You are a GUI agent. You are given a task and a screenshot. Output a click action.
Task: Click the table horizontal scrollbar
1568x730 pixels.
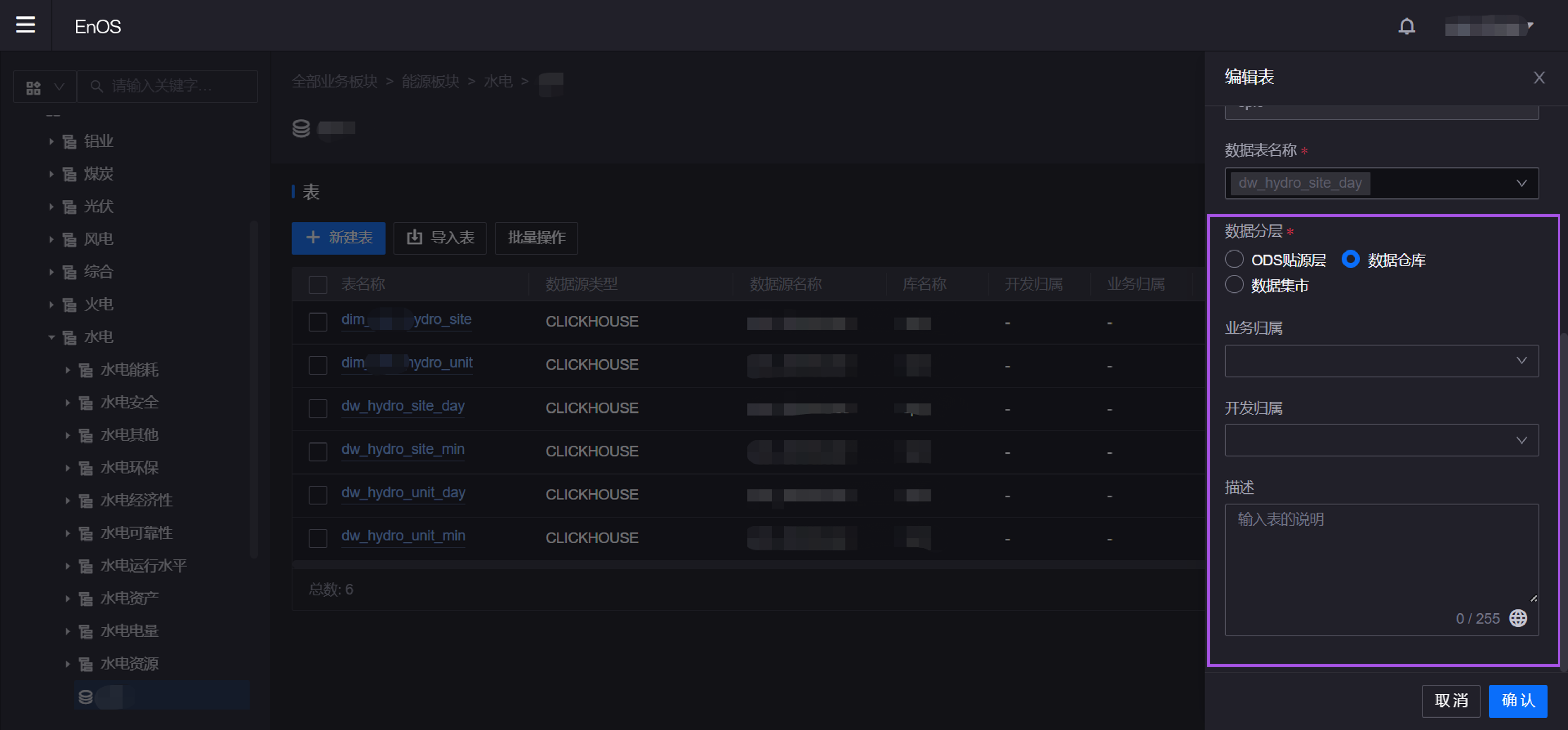[x=748, y=565]
